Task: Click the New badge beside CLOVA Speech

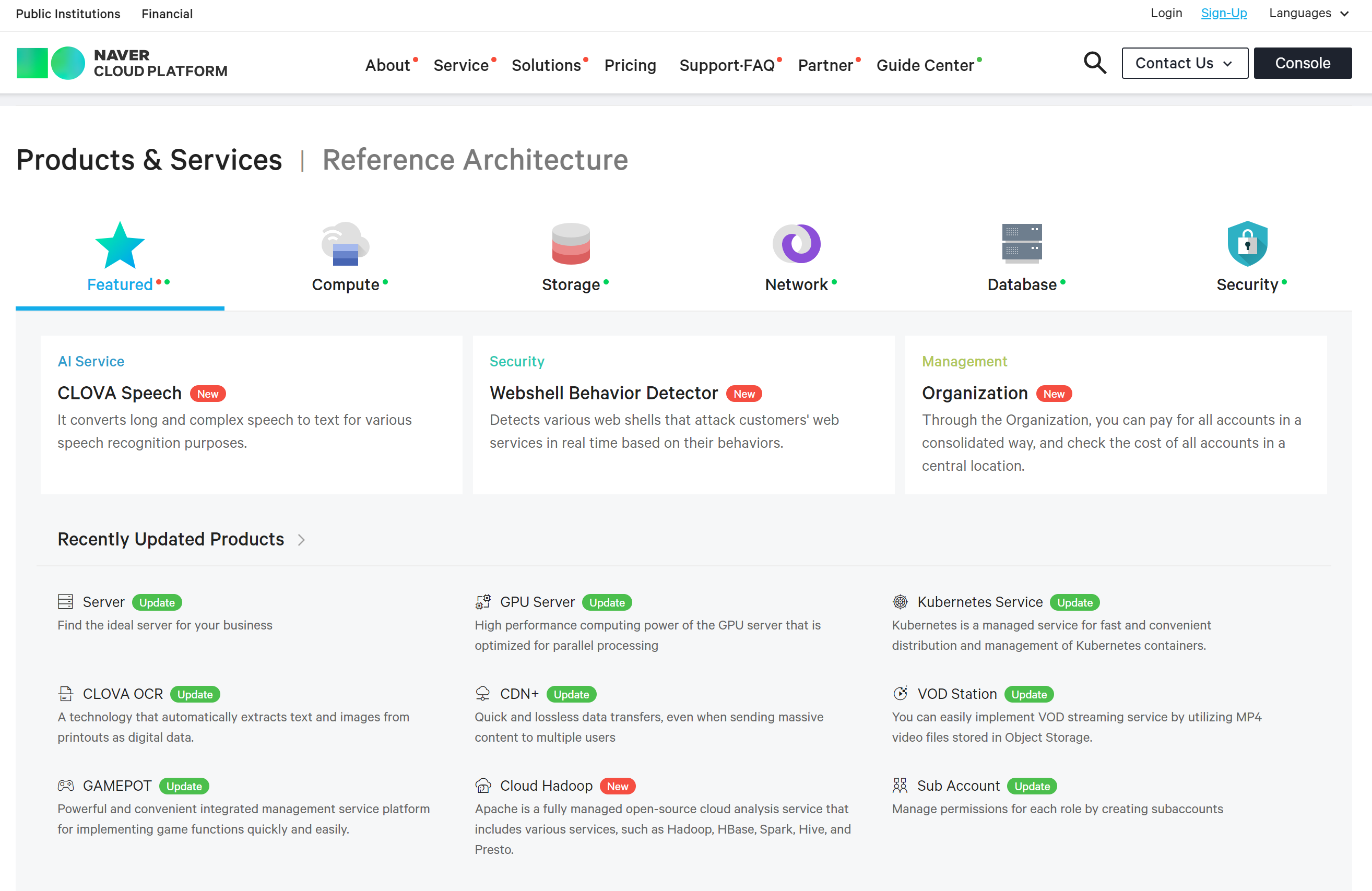Action: (208, 394)
